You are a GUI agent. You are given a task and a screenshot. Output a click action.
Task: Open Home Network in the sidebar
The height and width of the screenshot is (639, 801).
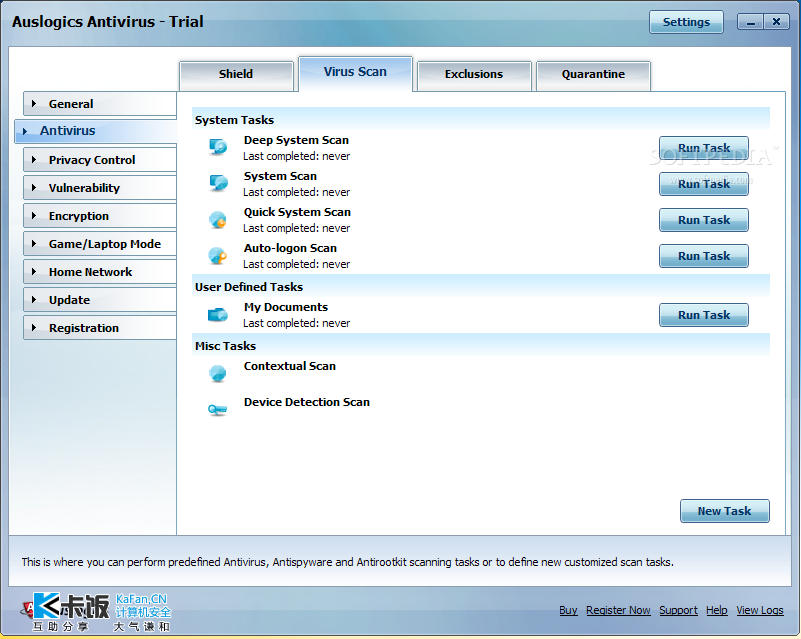pos(100,272)
